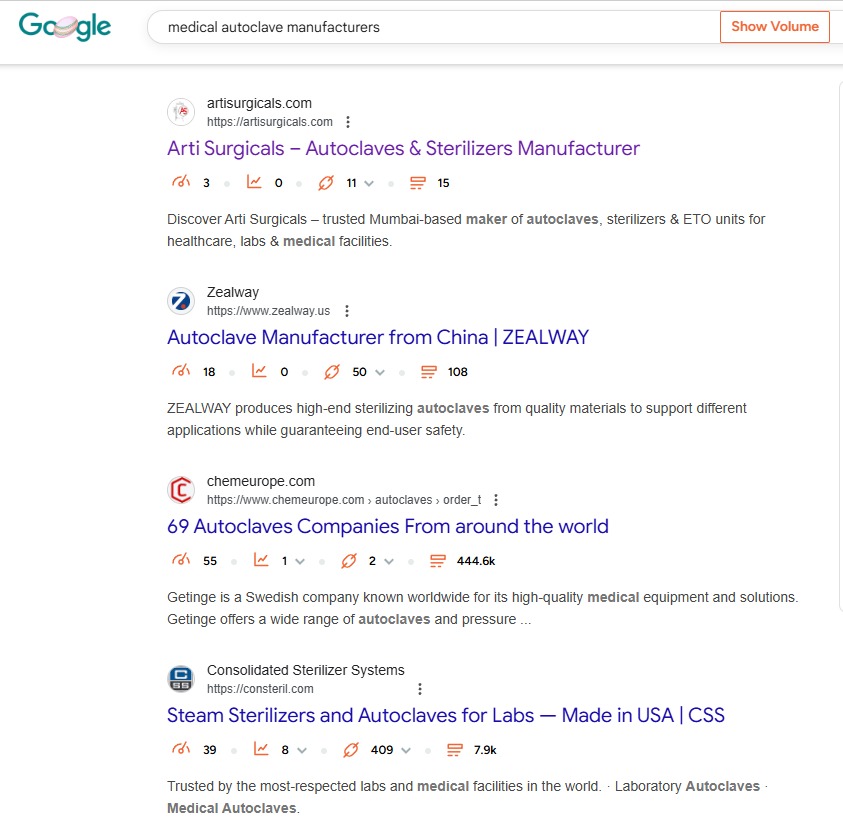Viewport: 843px width, 833px height.
Task: Open Arti Surgicals Autoclaves & Sterilizers Manufacturer link
Action: pos(403,148)
